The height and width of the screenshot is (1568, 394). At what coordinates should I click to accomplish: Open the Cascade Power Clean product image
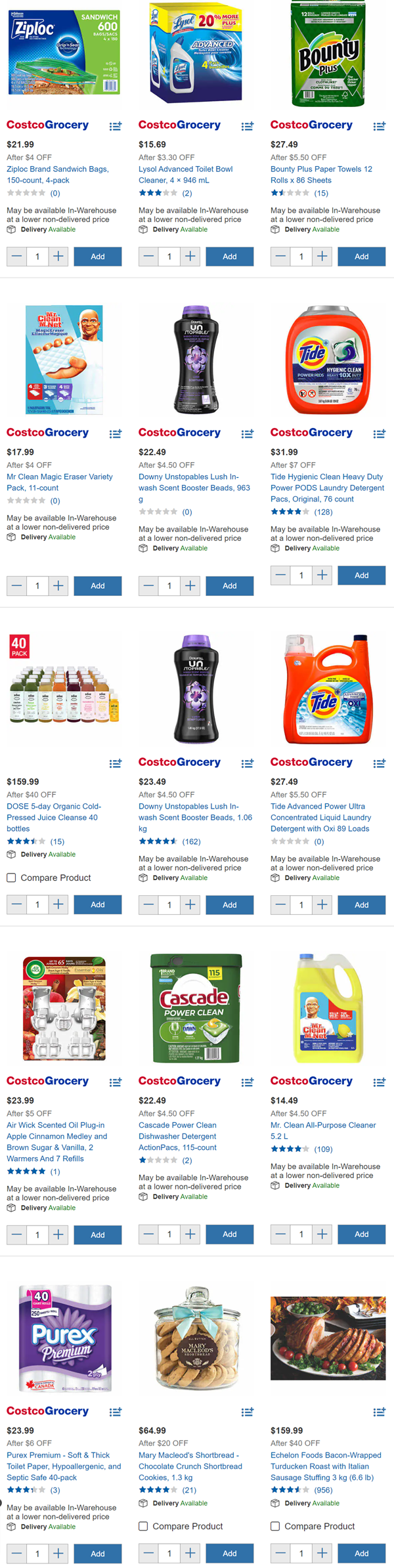pyautogui.click(x=196, y=1007)
